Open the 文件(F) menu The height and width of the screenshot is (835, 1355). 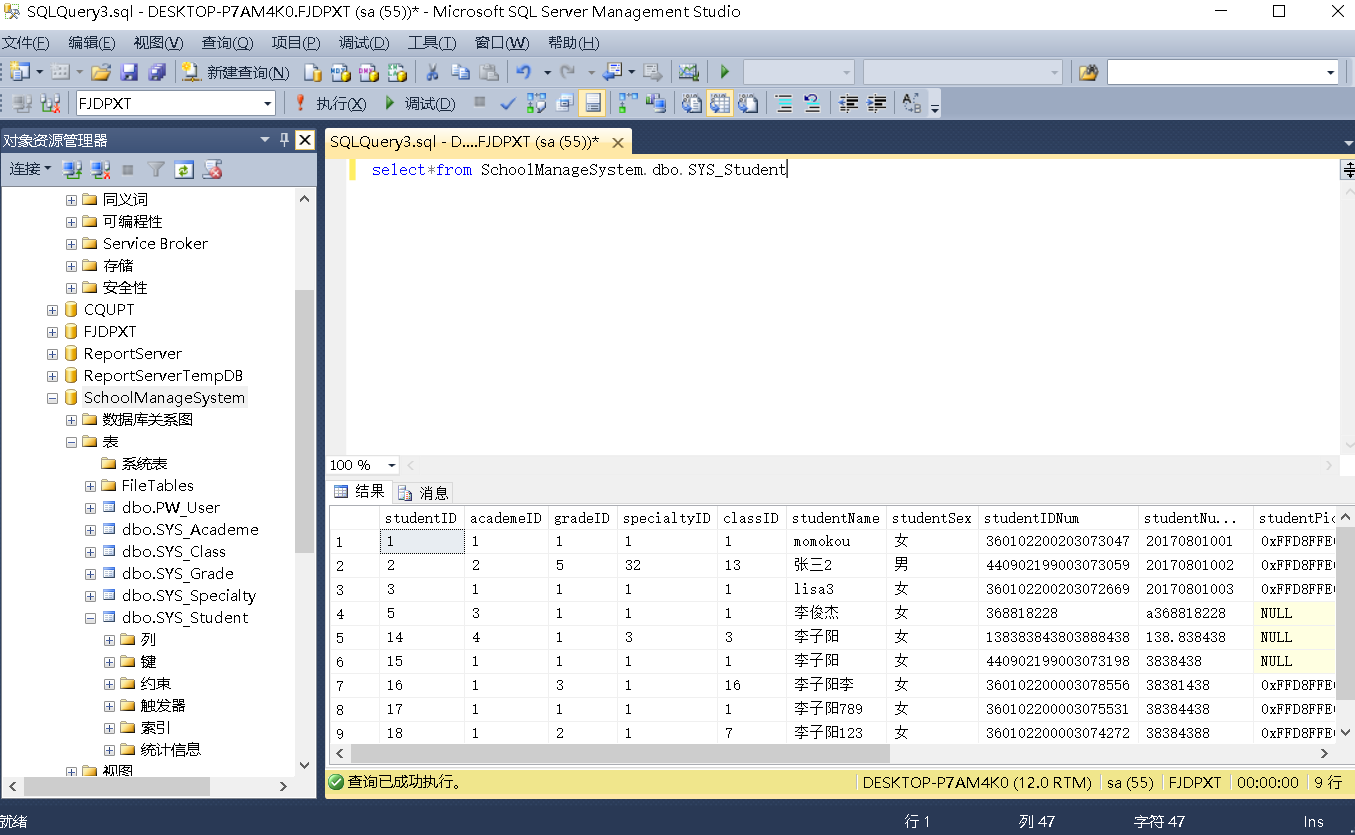26,43
